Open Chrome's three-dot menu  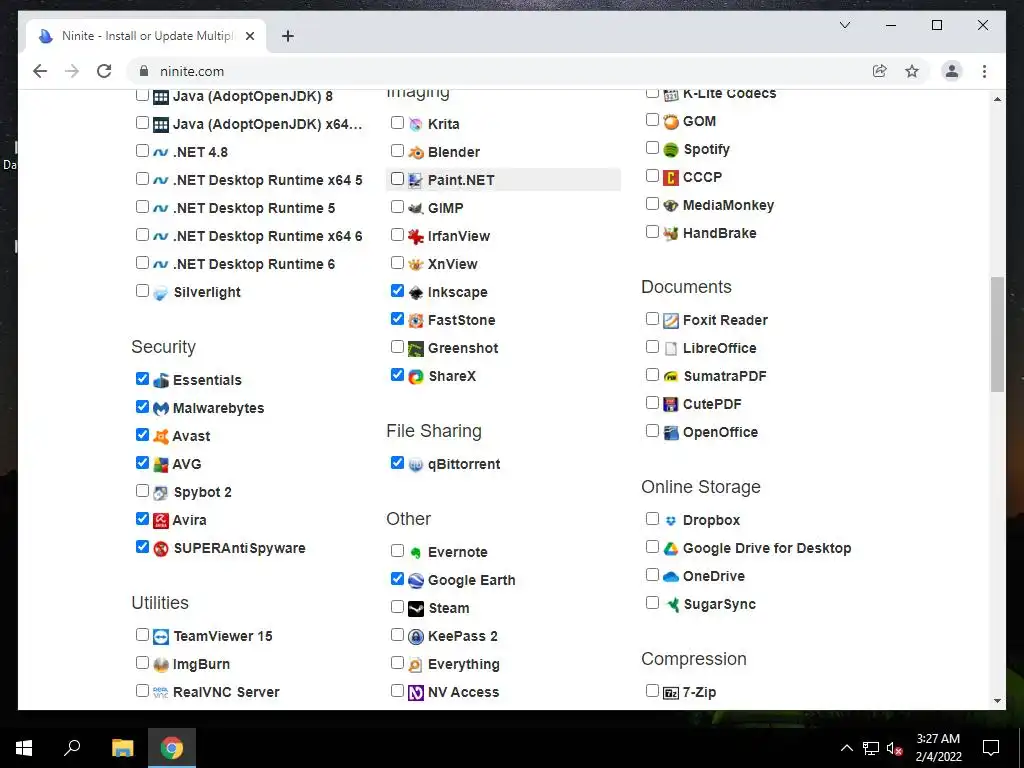point(984,71)
